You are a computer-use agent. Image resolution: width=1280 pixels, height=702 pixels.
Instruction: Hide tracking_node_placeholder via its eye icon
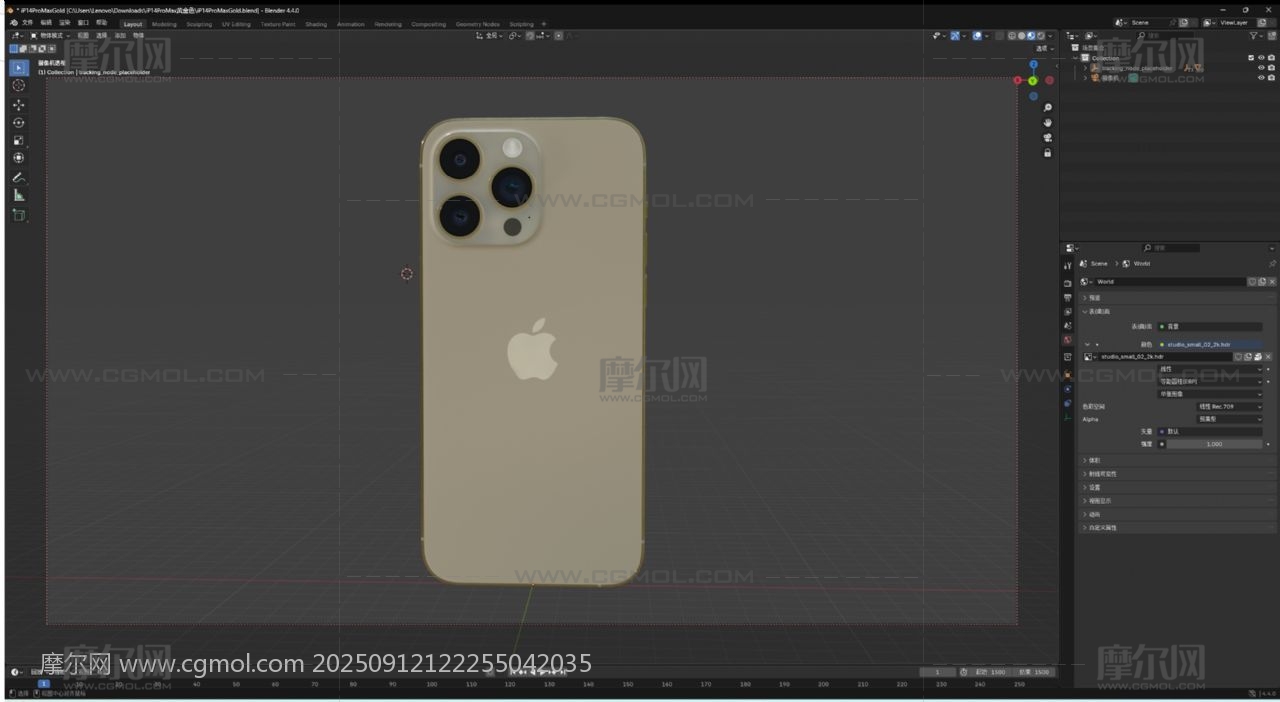point(1261,68)
